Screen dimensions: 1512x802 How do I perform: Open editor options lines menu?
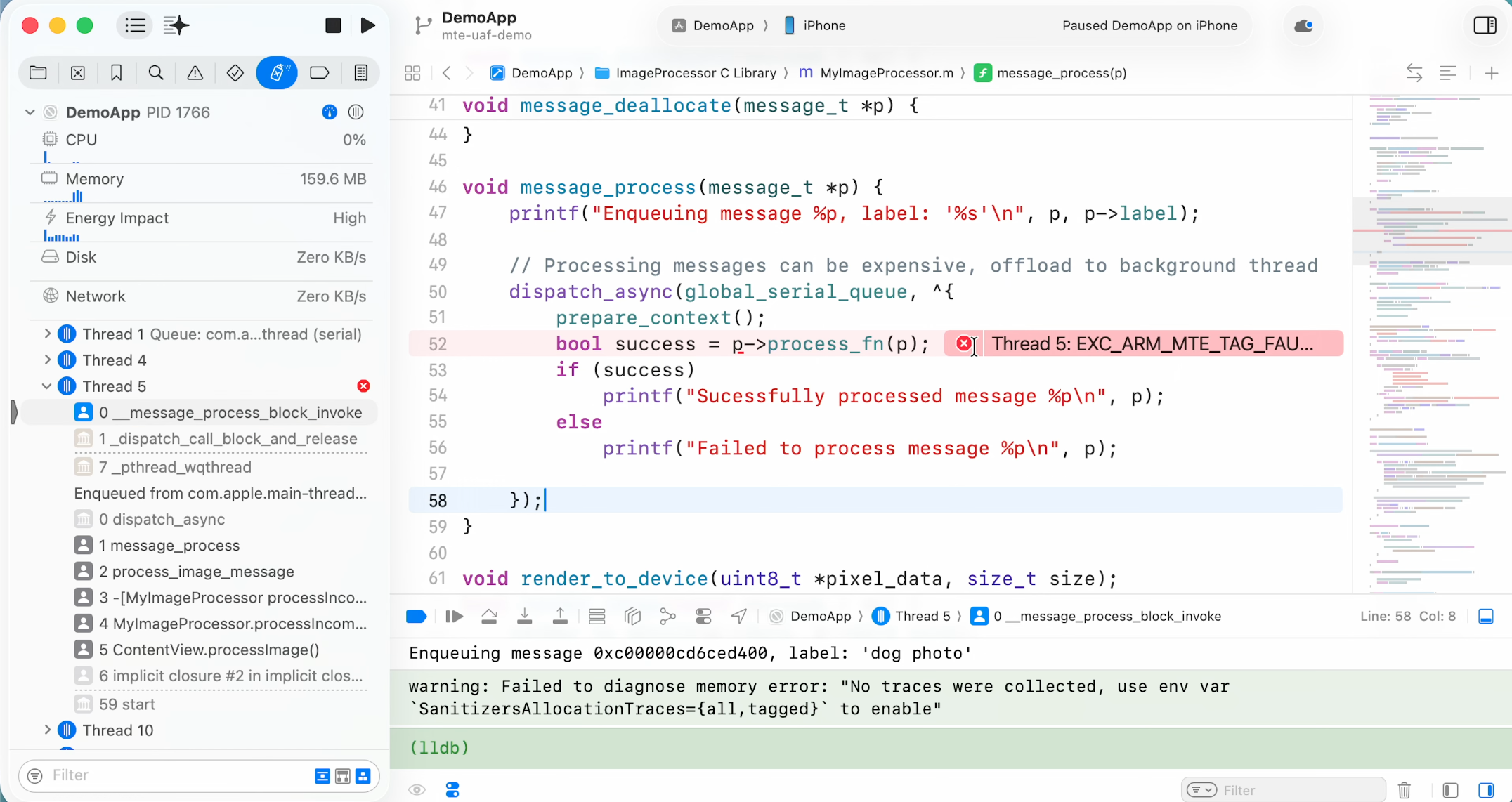[1447, 73]
